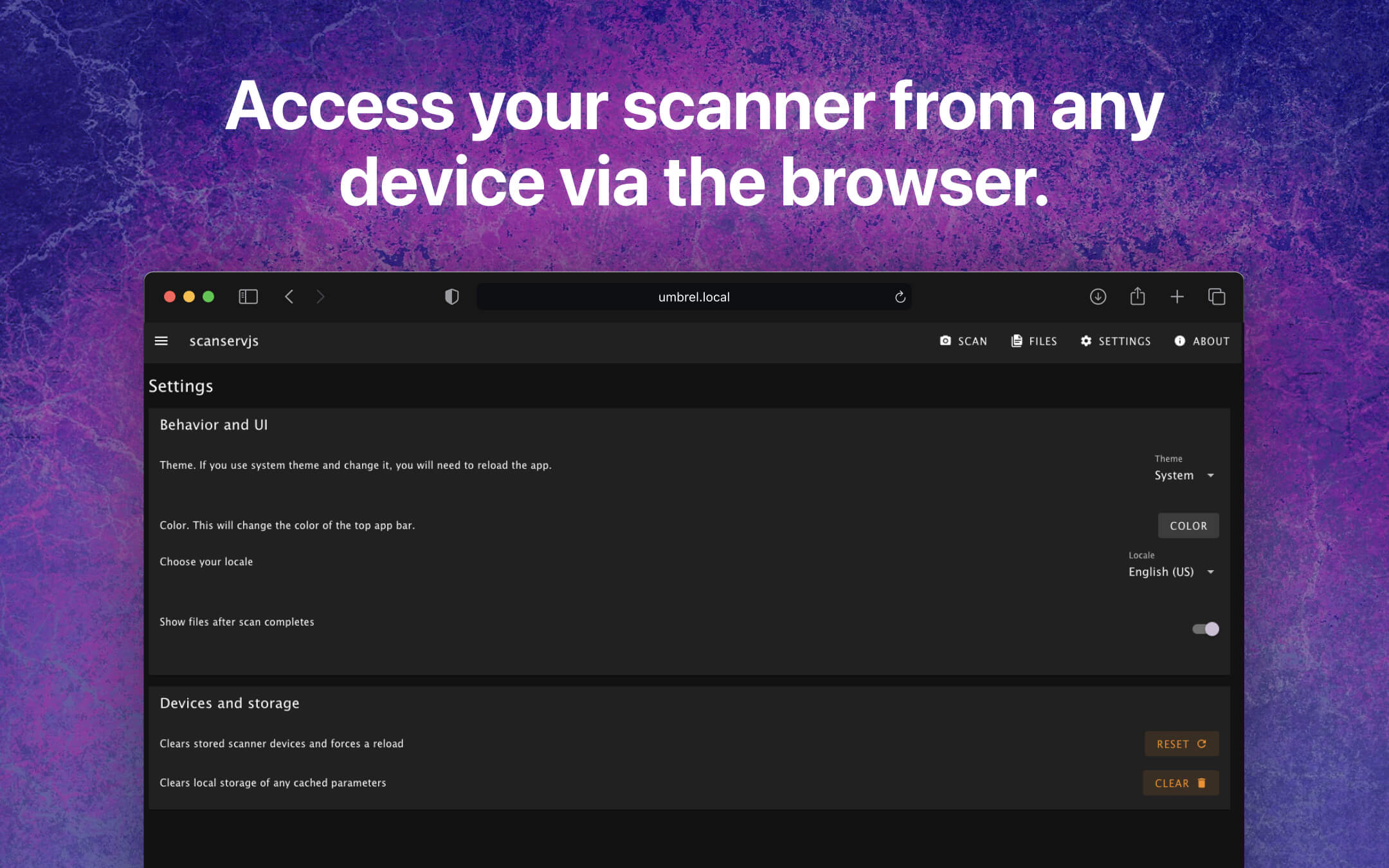
Task: Open About via the info icon
Action: [x=1181, y=341]
